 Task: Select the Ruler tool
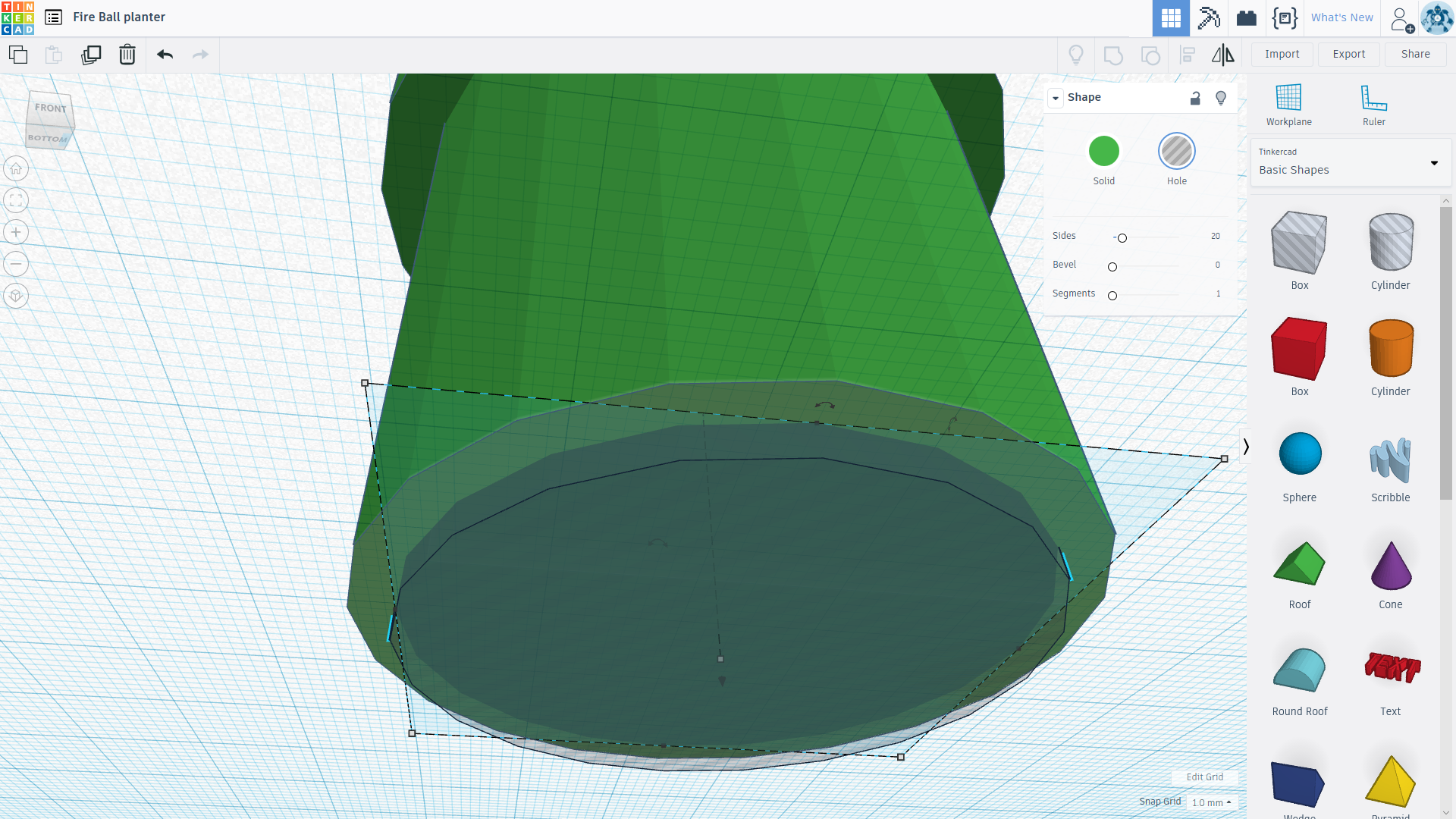1373,105
